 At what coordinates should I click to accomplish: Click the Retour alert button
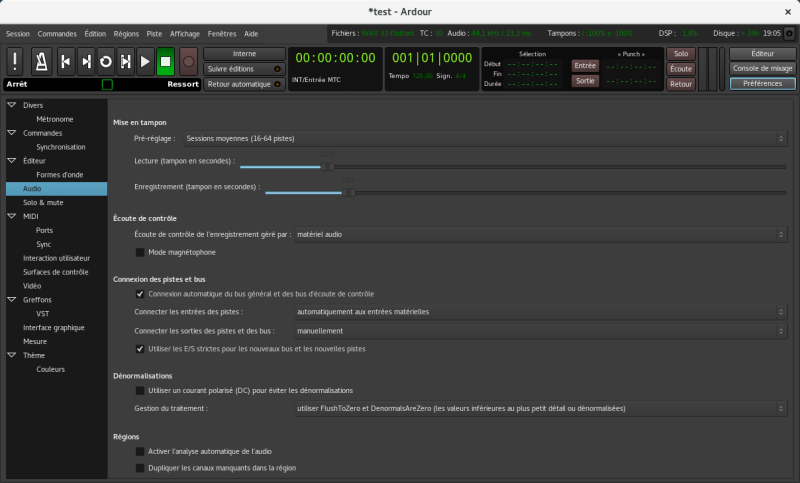pyautogui.click(x=681, y=84)
